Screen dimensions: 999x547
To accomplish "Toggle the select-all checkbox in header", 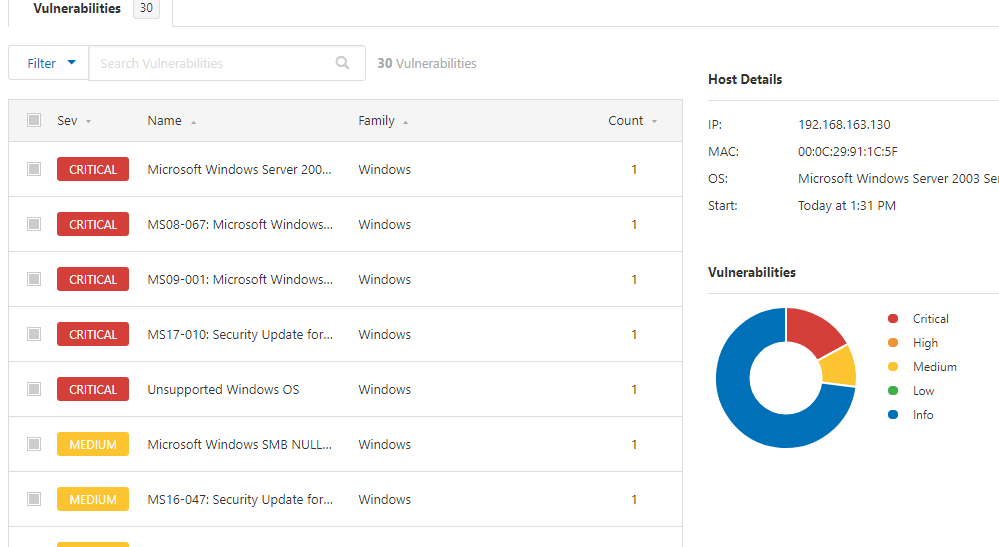I will point(34,120).
